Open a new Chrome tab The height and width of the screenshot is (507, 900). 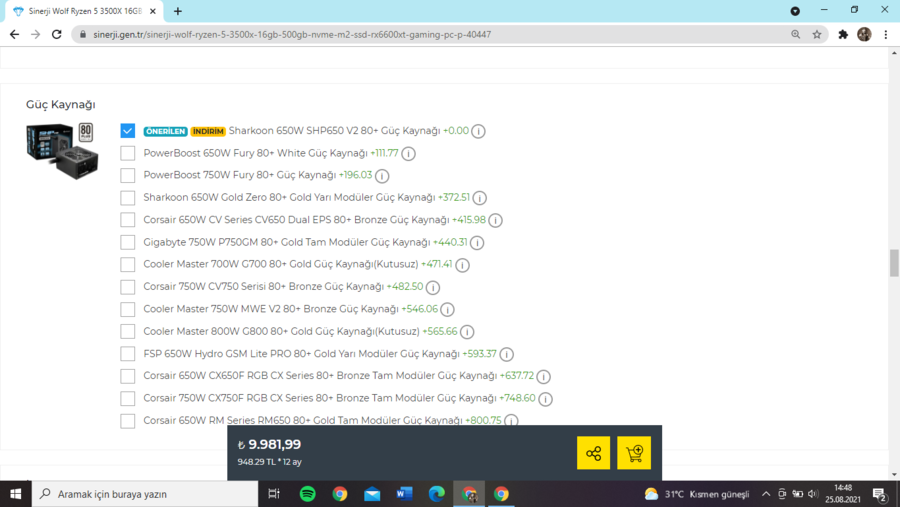coord(178,11)
